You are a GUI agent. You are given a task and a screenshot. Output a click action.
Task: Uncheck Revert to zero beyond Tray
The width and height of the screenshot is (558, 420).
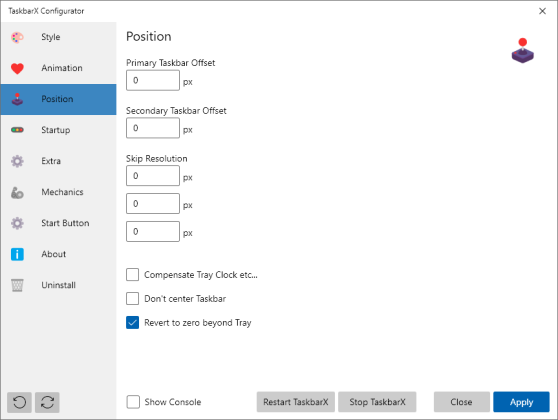(x=132, y=322)
